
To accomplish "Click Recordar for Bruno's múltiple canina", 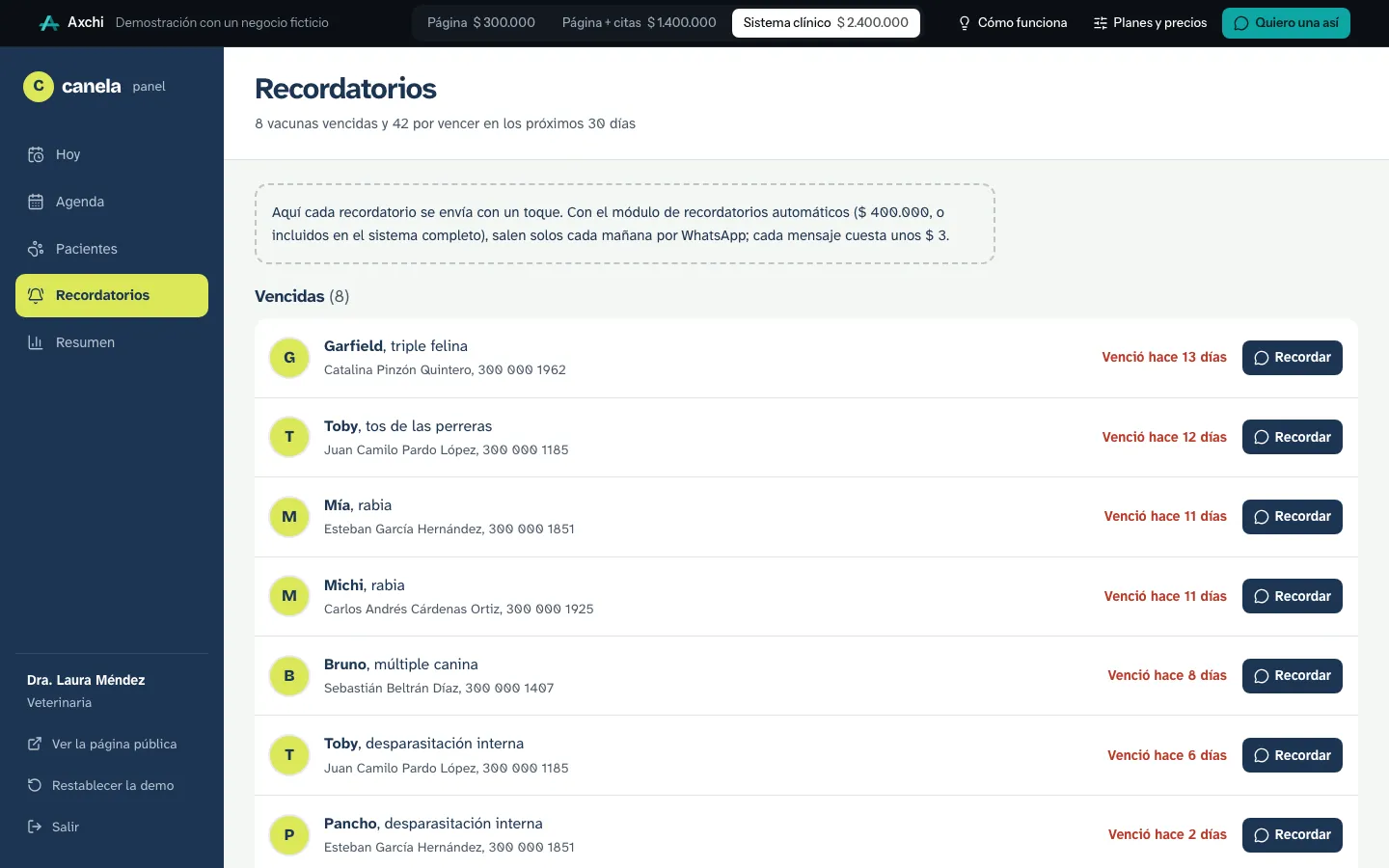I will click(1293, 676).
